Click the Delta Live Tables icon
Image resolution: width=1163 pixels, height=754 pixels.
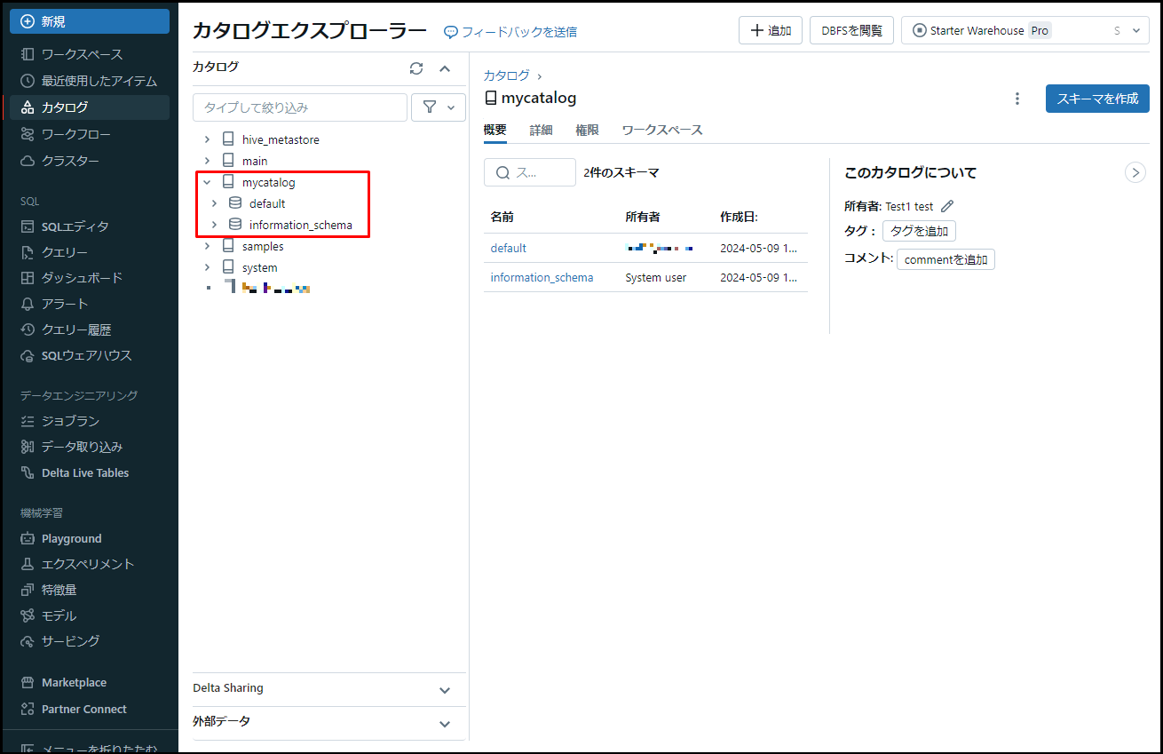pyautogui.click(x=27, y=473)
